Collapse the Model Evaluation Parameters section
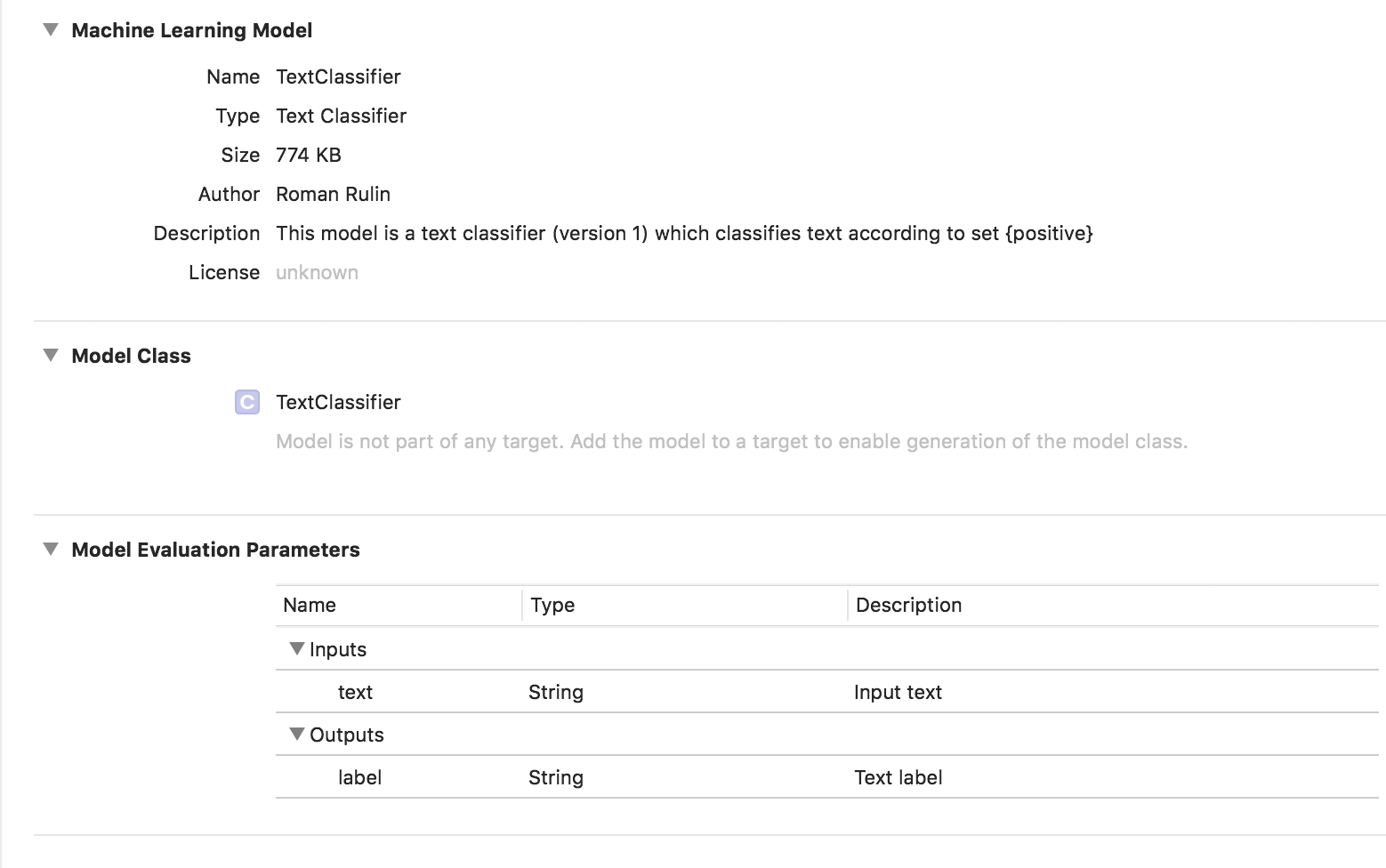Screen dimensions: 1386x868 (52, 550)
